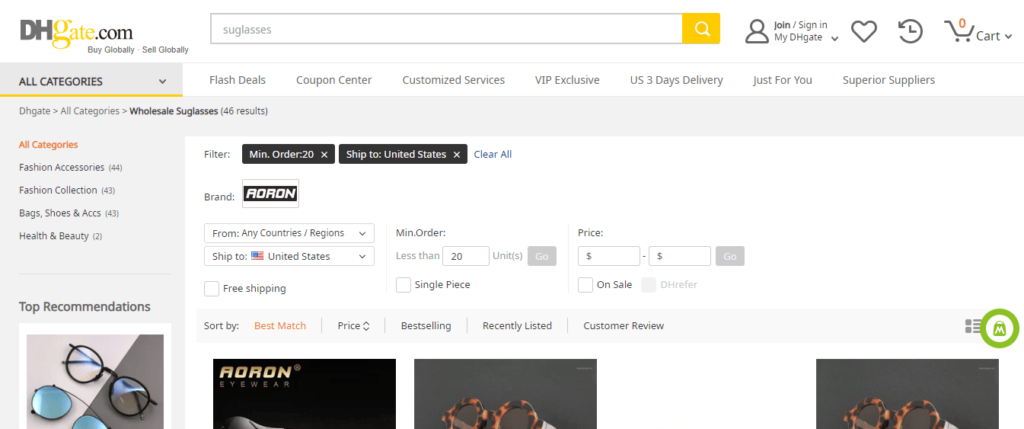Toggle the DHrefer checkbox
The image size is (1024, 429).
click(648, 285)
